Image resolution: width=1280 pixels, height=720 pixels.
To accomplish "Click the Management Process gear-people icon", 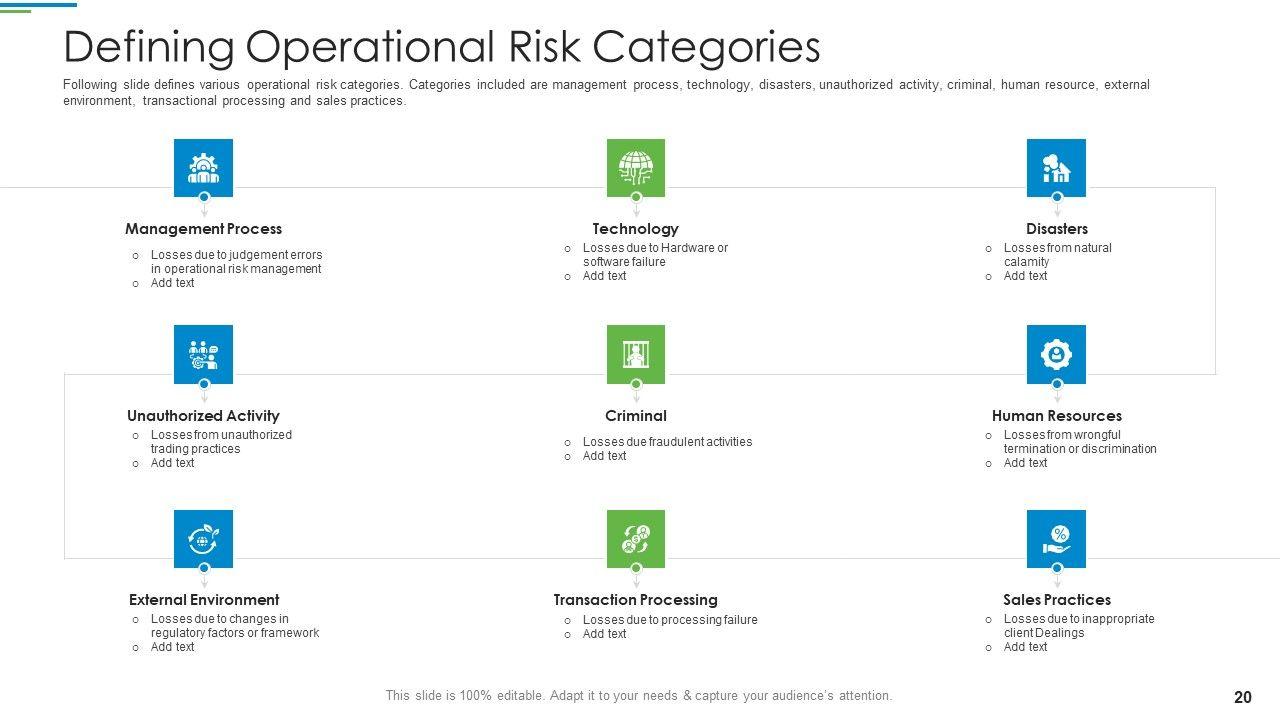I will (203, 167).
